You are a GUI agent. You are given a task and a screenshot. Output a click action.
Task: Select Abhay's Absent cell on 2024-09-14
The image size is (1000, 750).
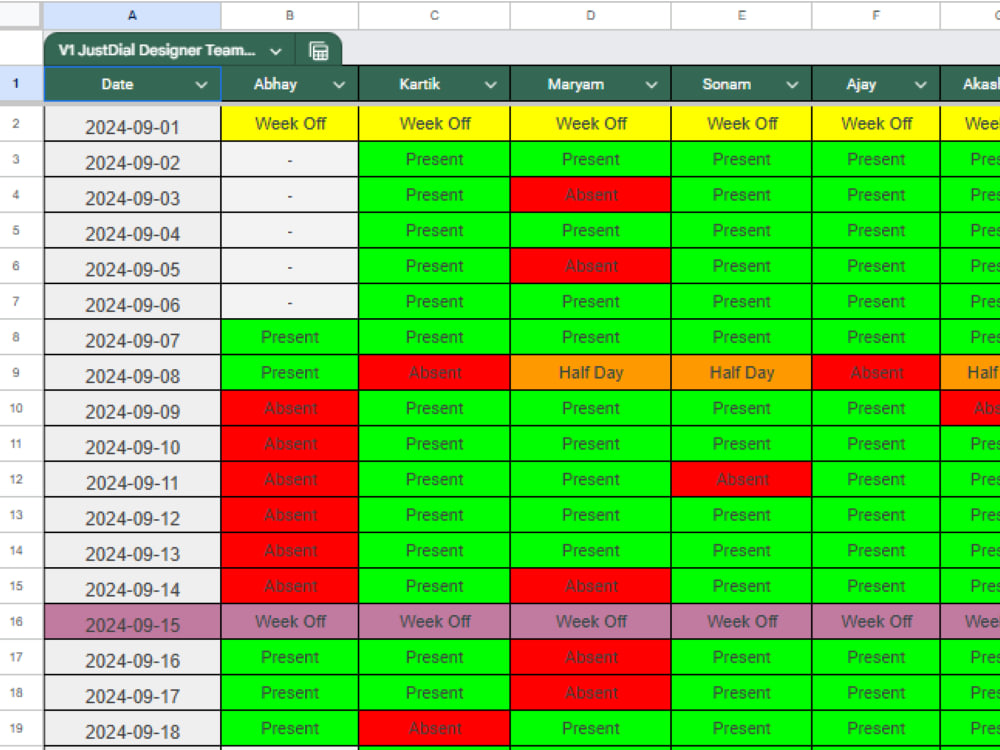point(290,586)
